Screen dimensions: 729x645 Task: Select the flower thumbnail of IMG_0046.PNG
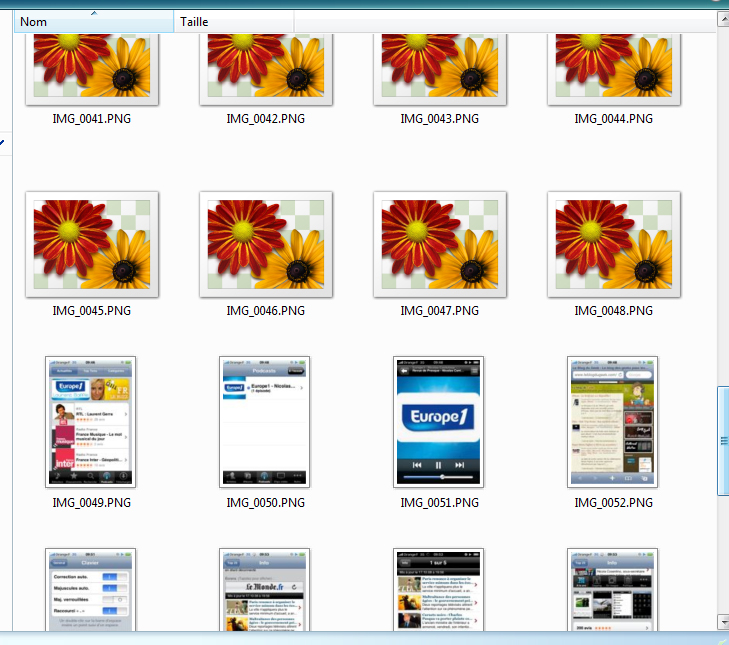point(265,244)
